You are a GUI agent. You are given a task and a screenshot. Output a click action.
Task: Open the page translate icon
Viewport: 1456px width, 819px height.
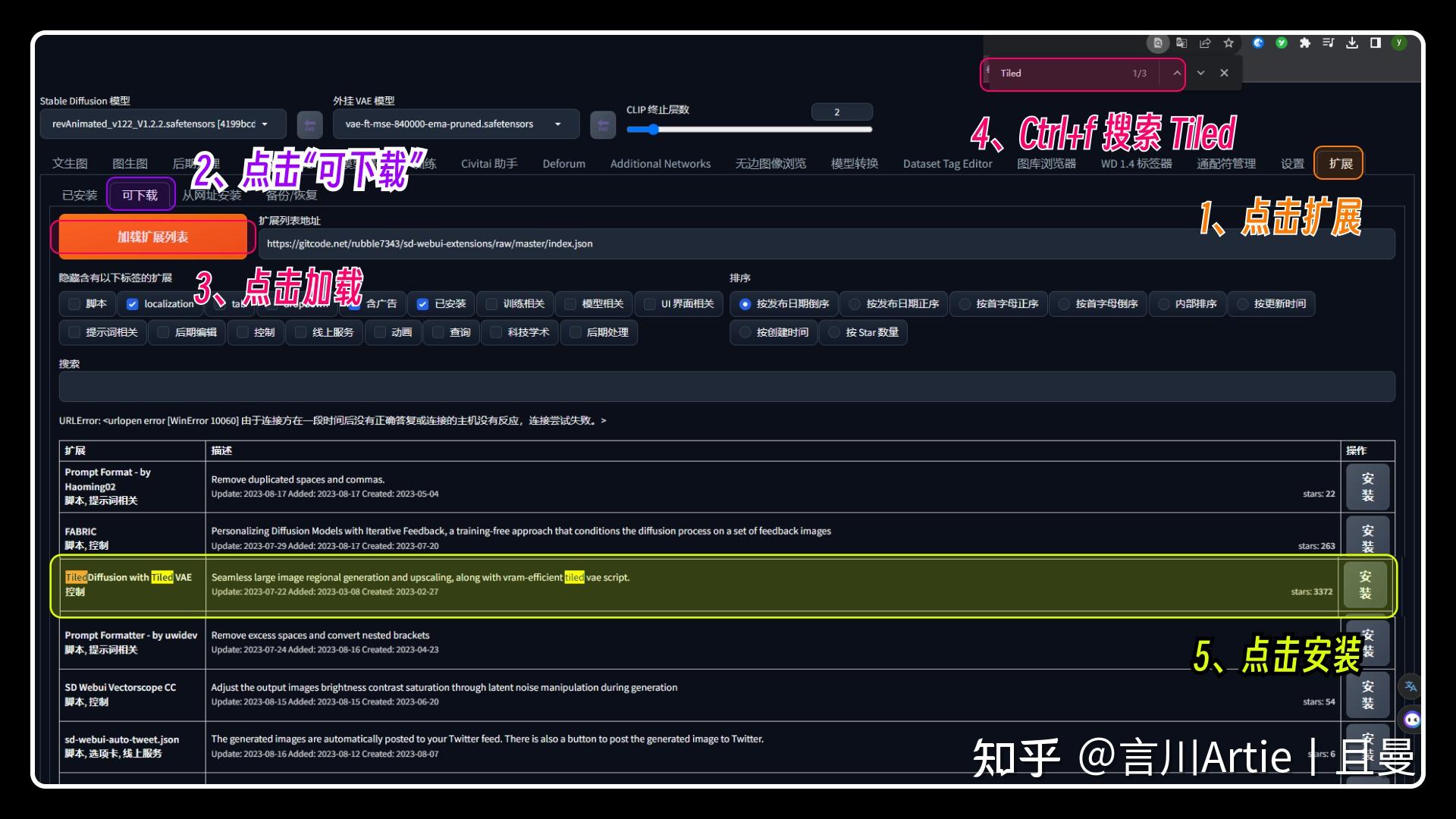pos(1181,43)
